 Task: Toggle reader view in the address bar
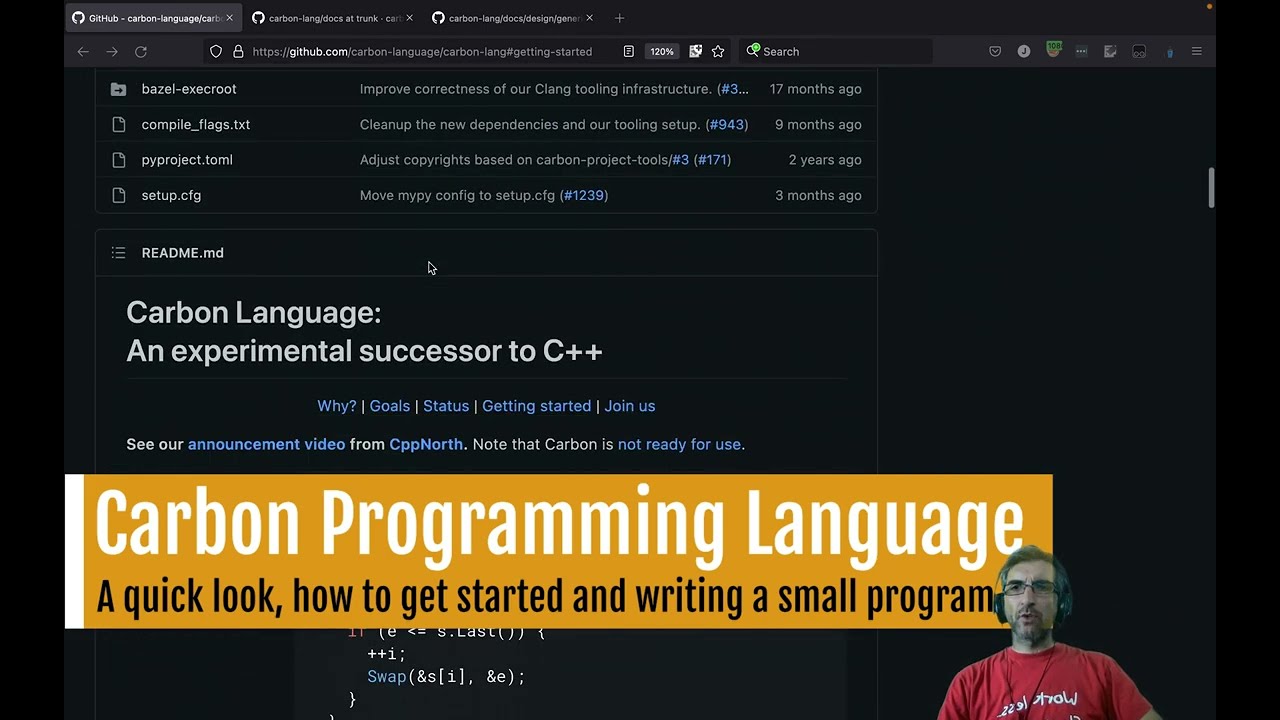(628, 51)
